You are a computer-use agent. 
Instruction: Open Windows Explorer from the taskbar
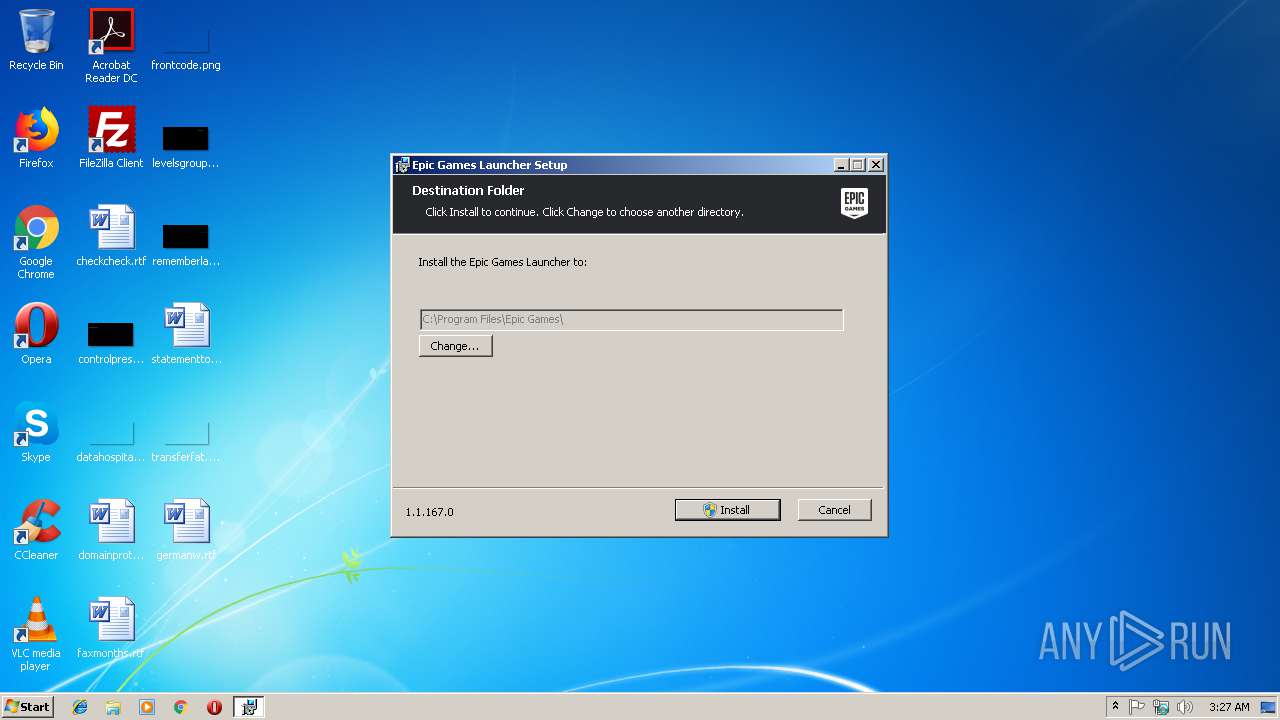[x=113, y=707]
